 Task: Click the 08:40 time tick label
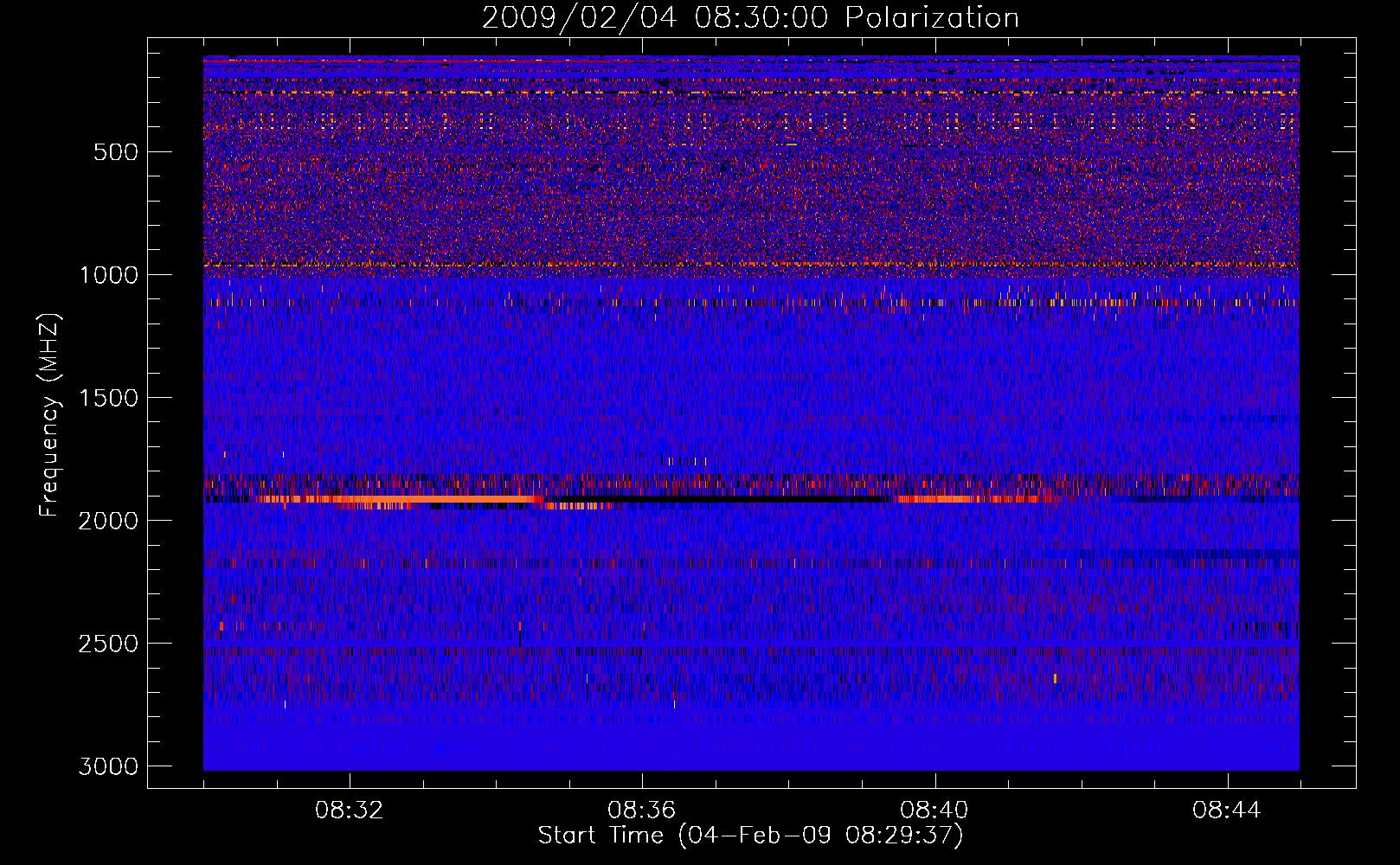click(x=934, y=811)
